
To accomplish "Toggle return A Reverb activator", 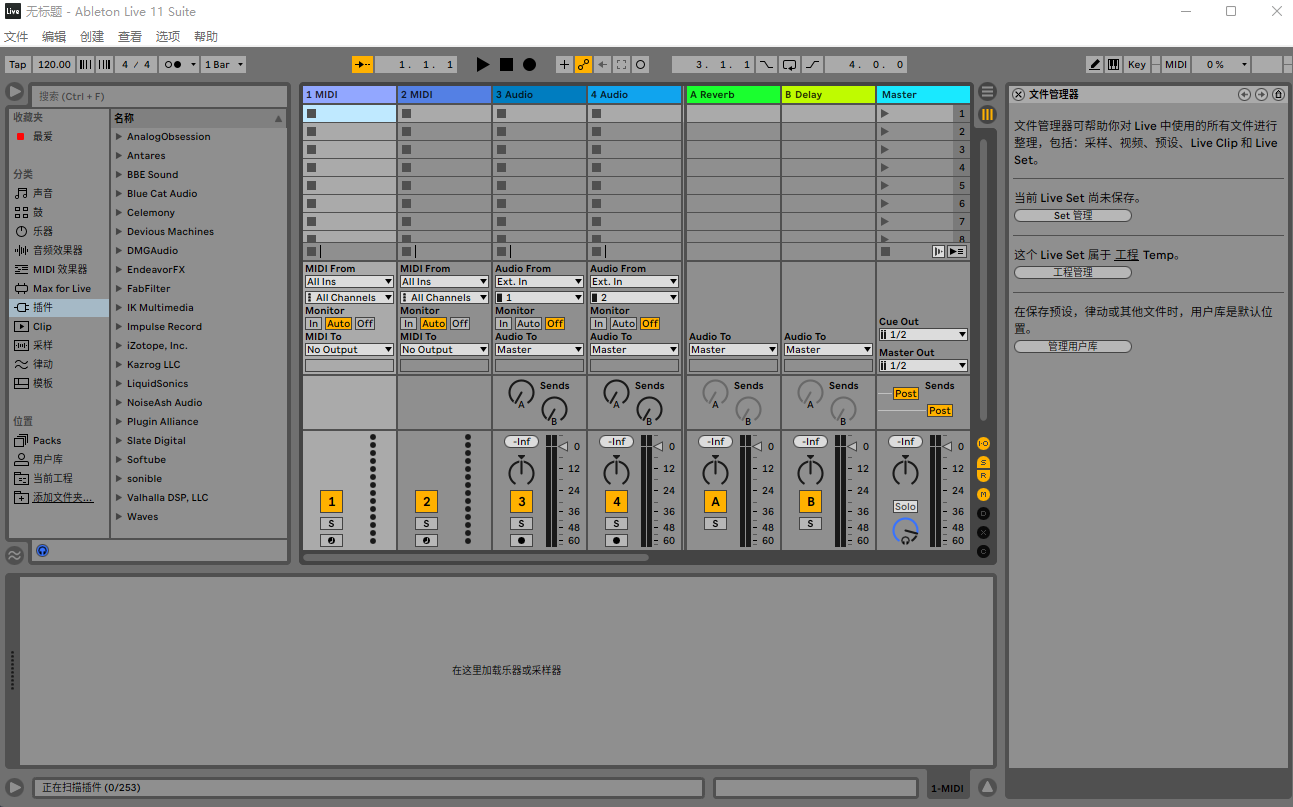I will tap(715, 502).
